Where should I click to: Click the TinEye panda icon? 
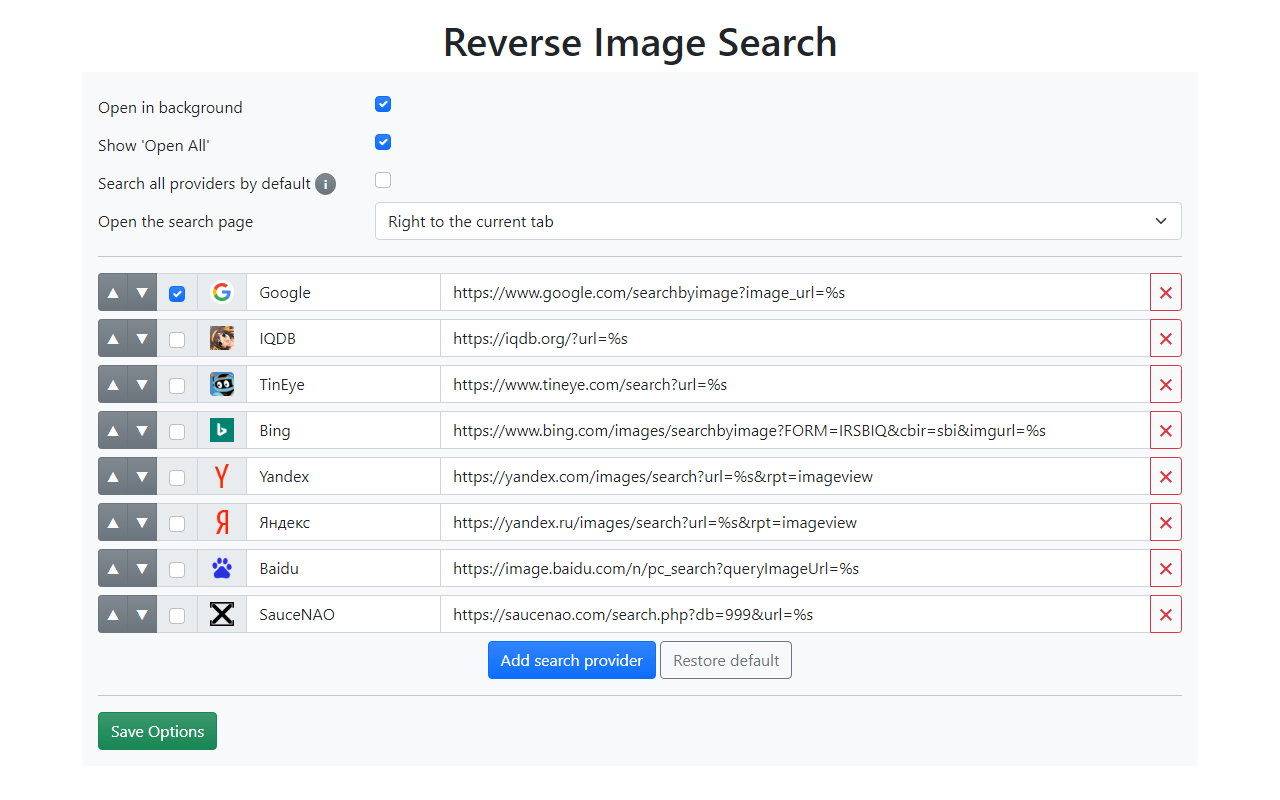(x=222, y=384)
